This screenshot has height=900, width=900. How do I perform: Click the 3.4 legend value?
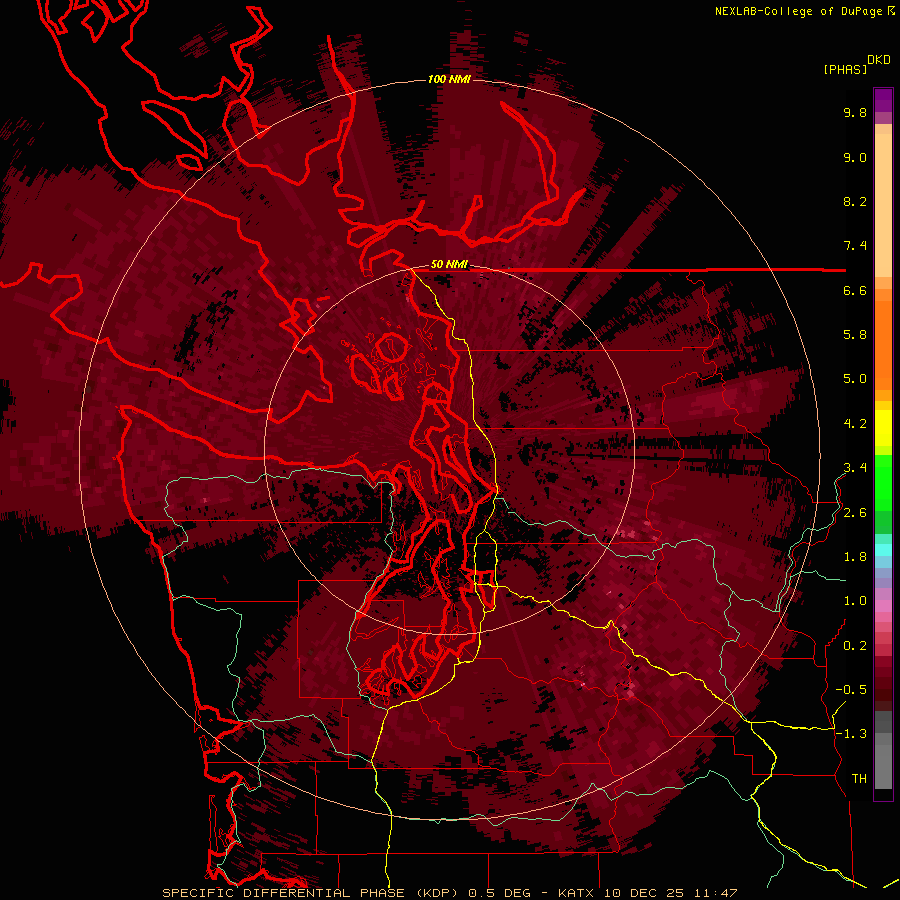(855, 468)
